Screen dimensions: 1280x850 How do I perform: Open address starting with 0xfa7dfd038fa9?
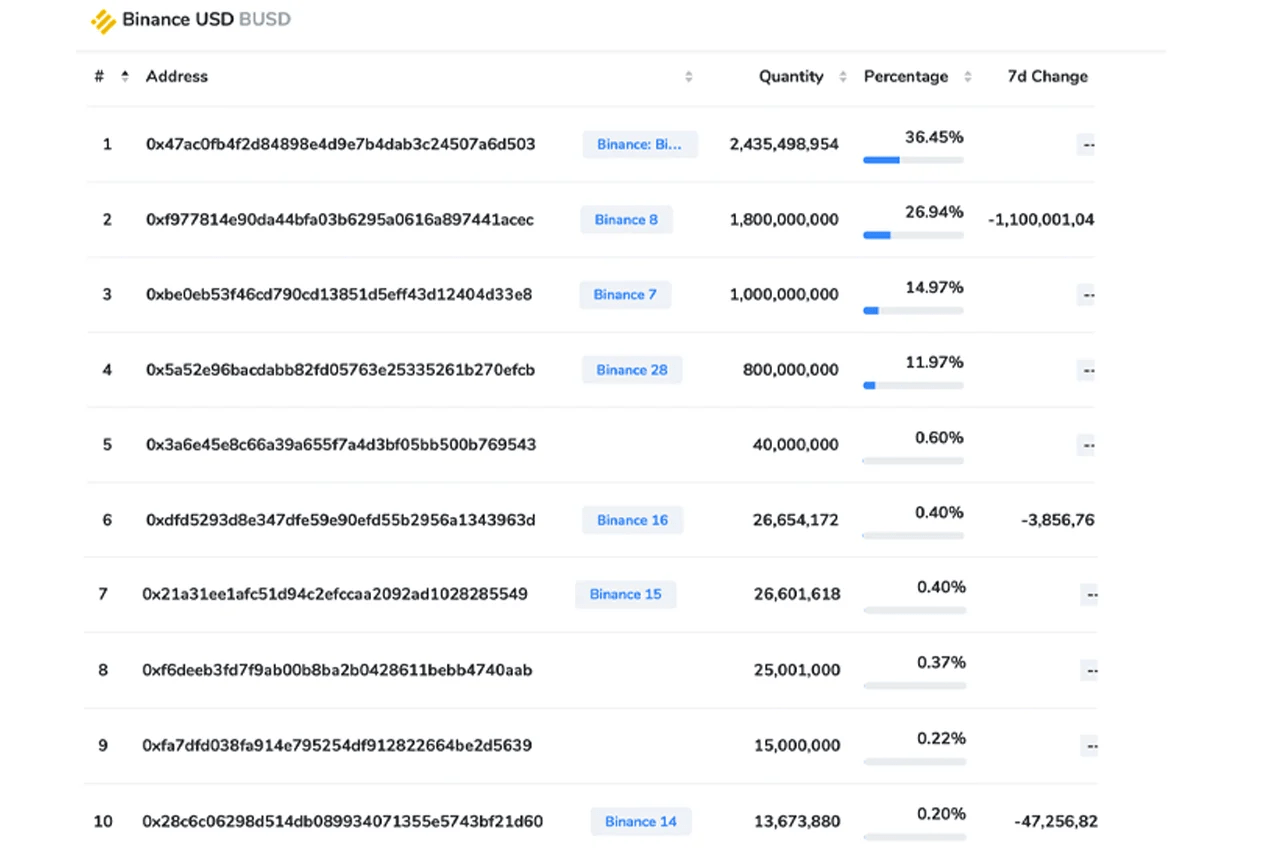[337, 746]
